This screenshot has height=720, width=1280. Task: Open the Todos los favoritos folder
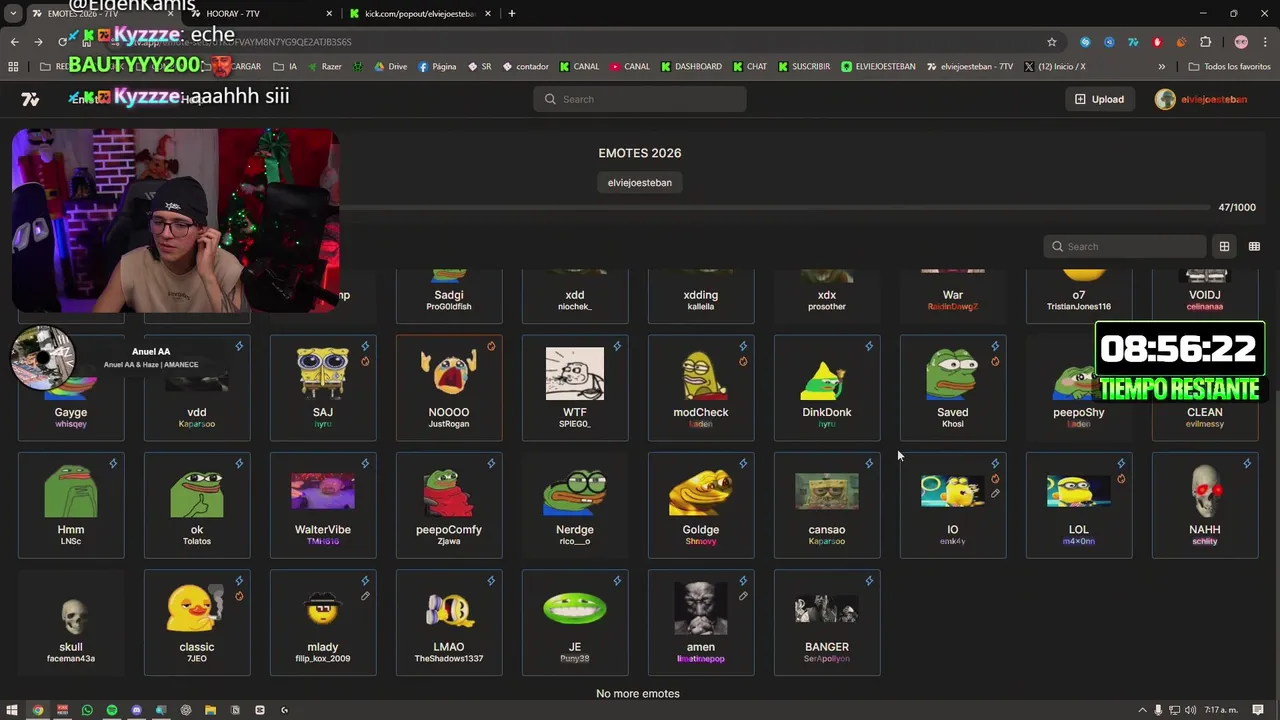pyautogui.click(x=1229, y=67)
